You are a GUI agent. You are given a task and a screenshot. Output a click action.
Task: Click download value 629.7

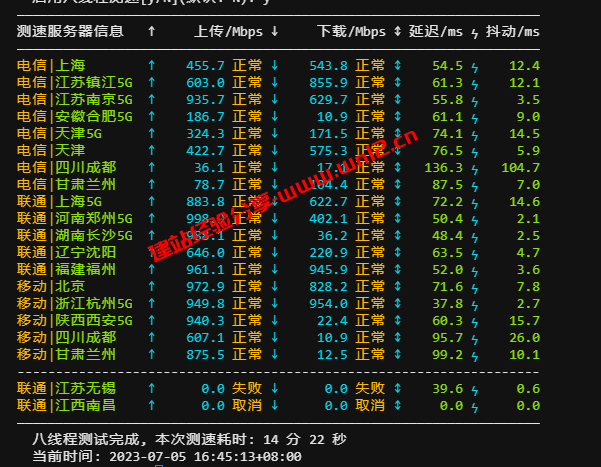tap(328, 100)
